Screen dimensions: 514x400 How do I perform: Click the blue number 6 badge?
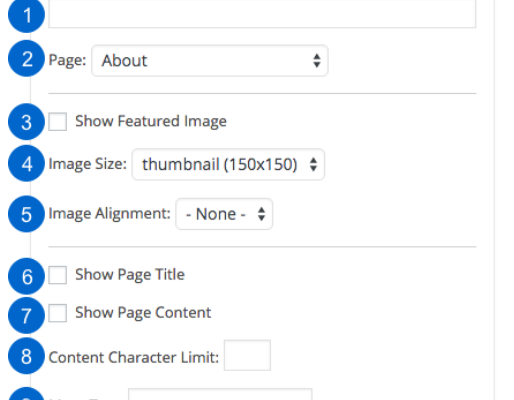click(x=26, y=276)
